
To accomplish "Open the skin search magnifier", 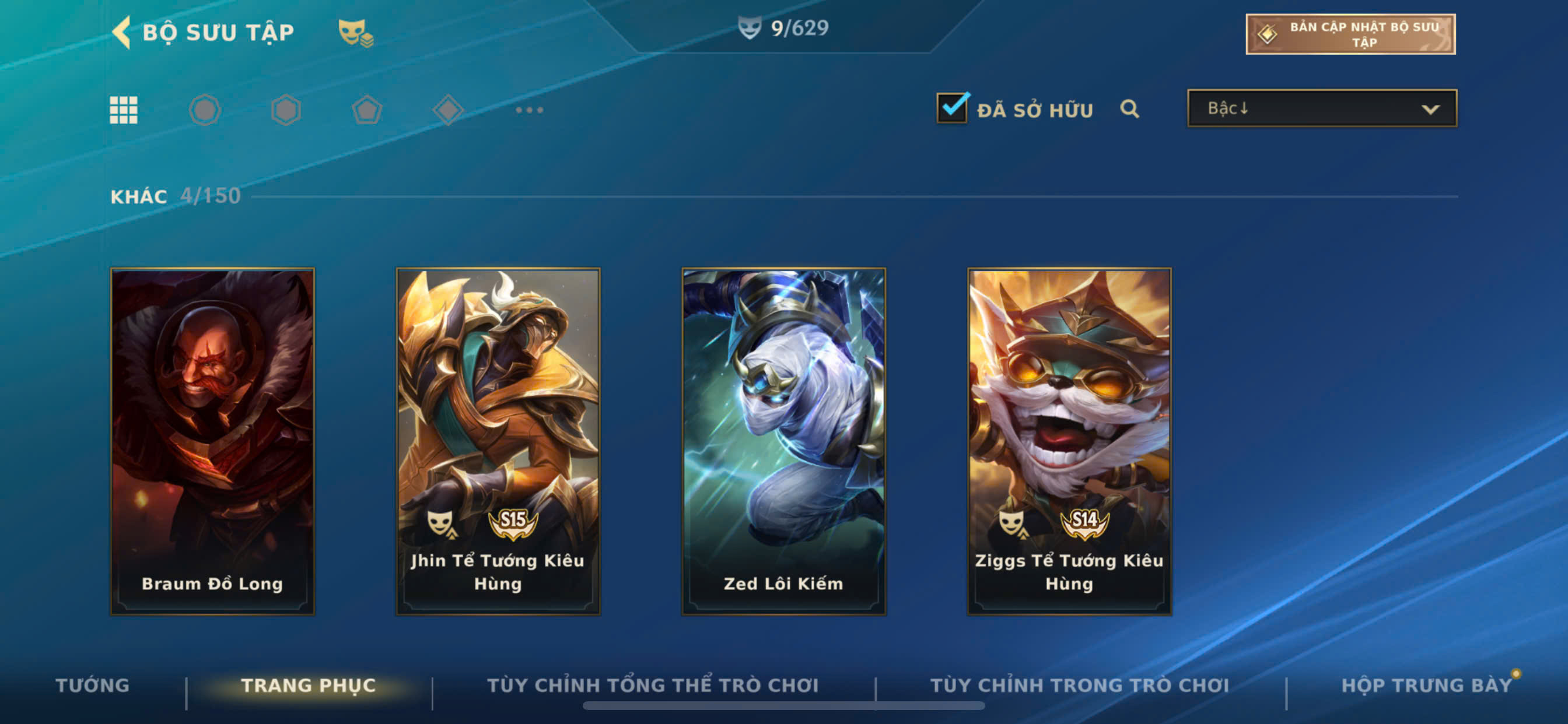I will (1129, 109).
